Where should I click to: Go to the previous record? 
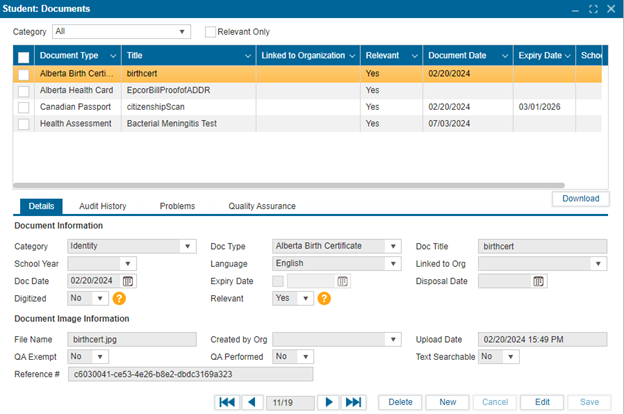click(252, 402)
